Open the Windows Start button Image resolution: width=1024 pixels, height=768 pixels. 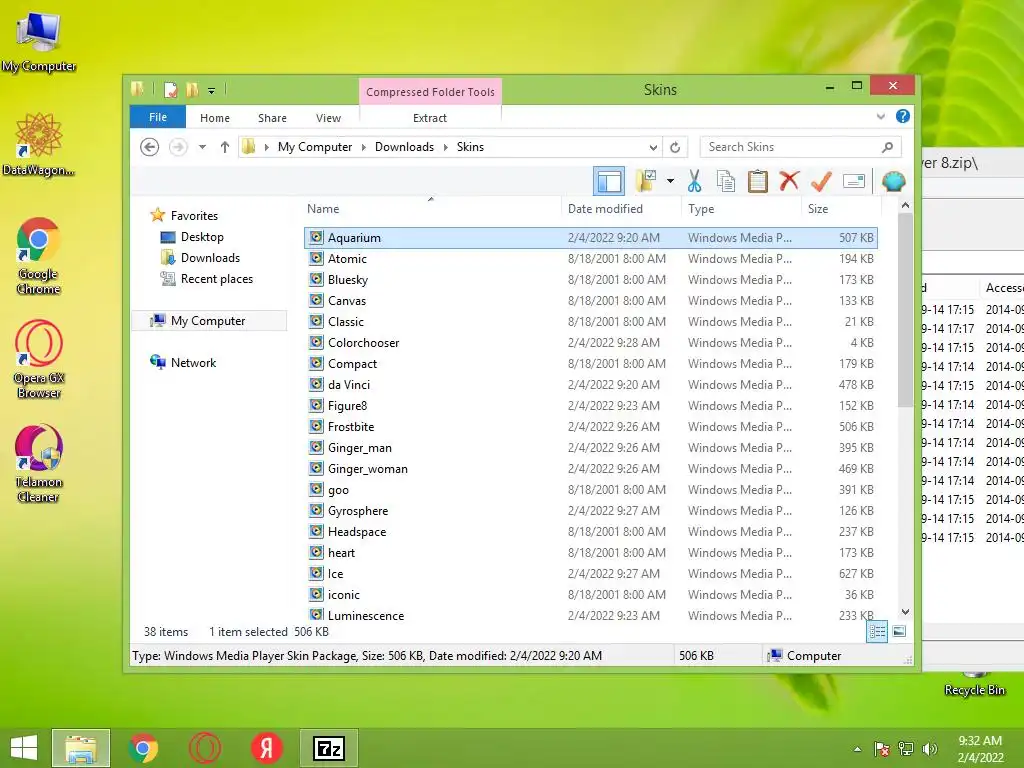click(x=24, y=748)
